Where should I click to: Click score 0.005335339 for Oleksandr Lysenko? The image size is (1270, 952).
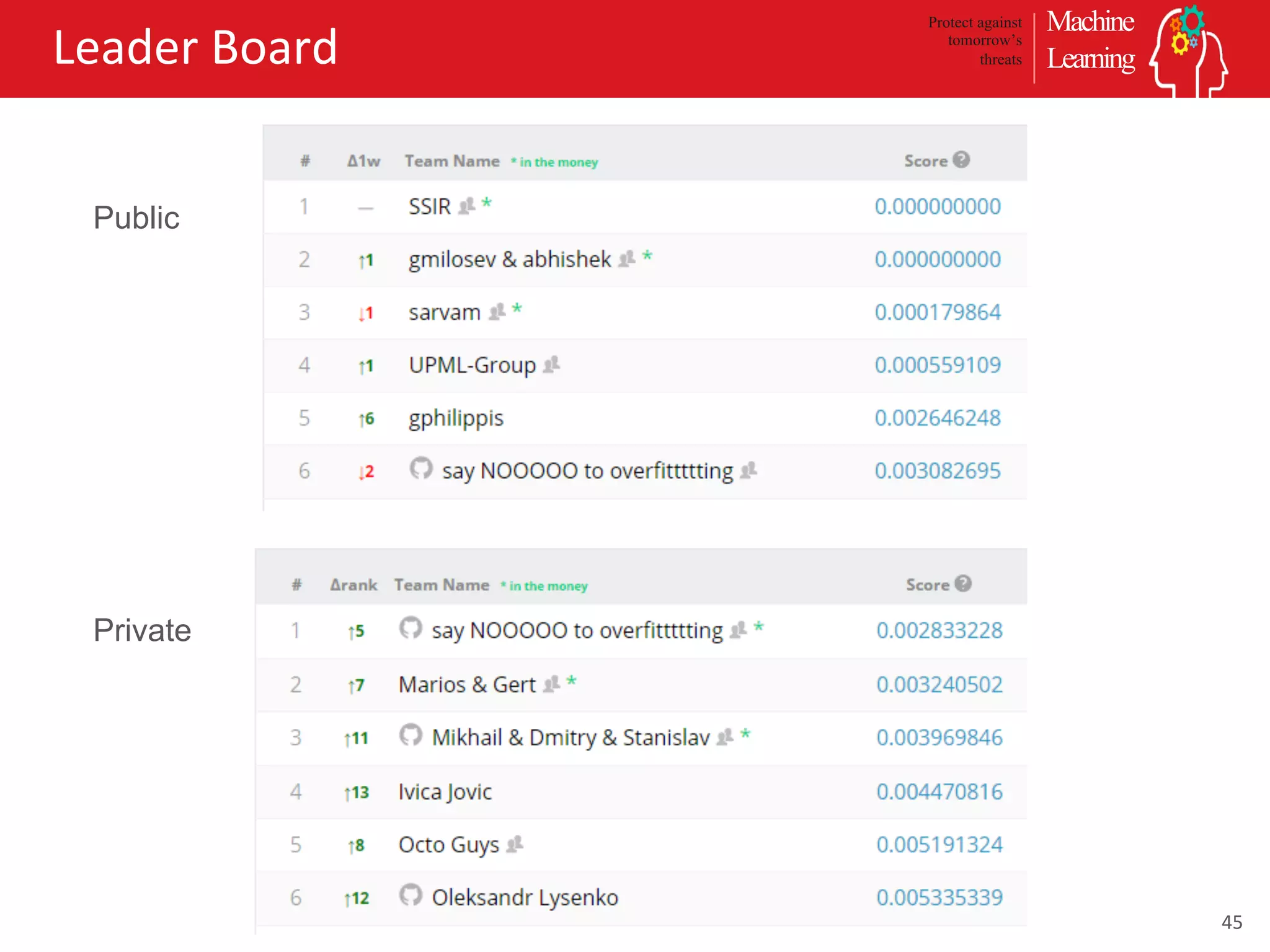tap(939, 897)
